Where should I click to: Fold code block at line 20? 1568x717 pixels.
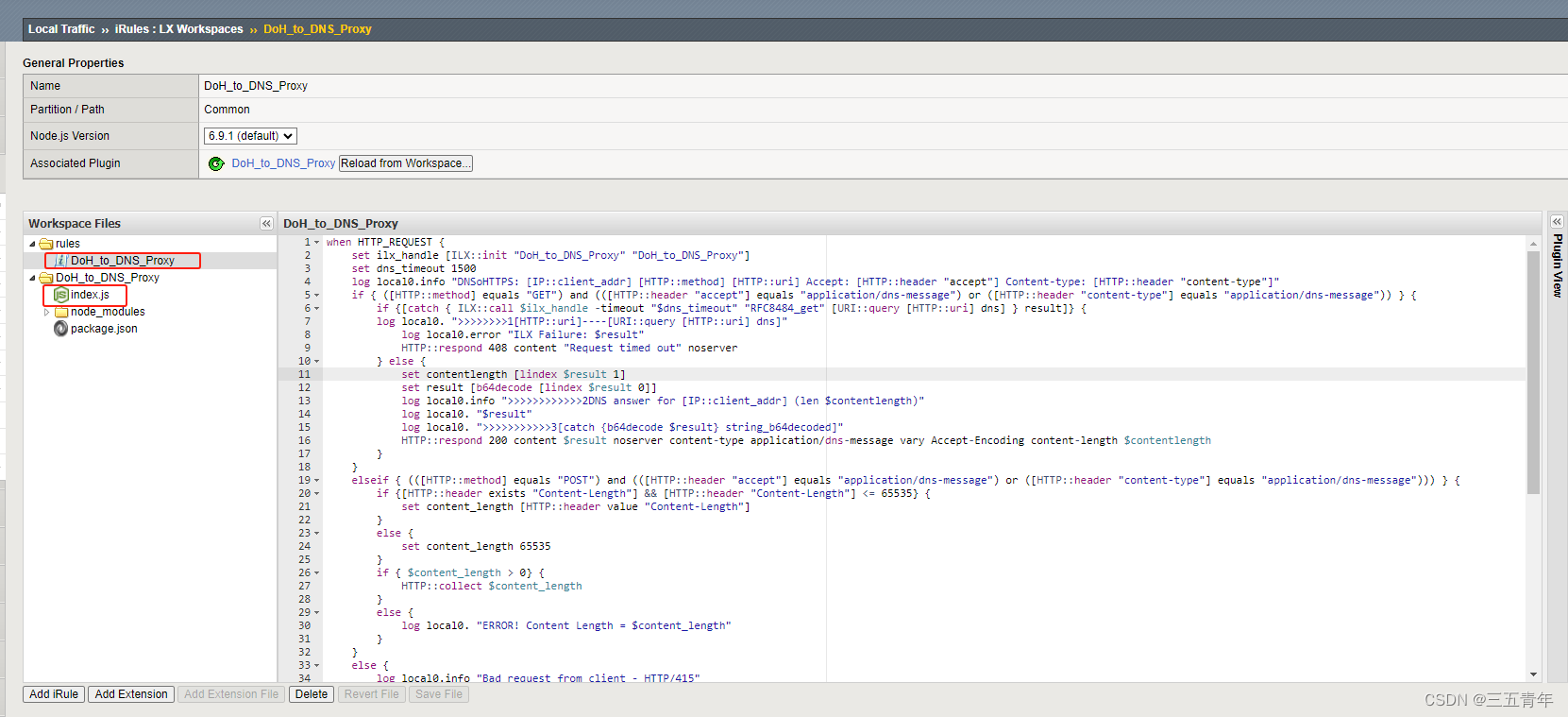[317, 494]
